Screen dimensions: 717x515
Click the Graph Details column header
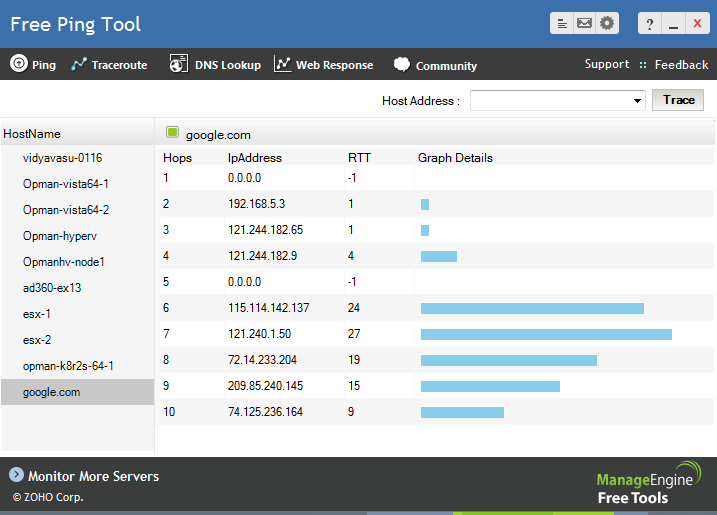pyautogui.click(x=455, y=158)
